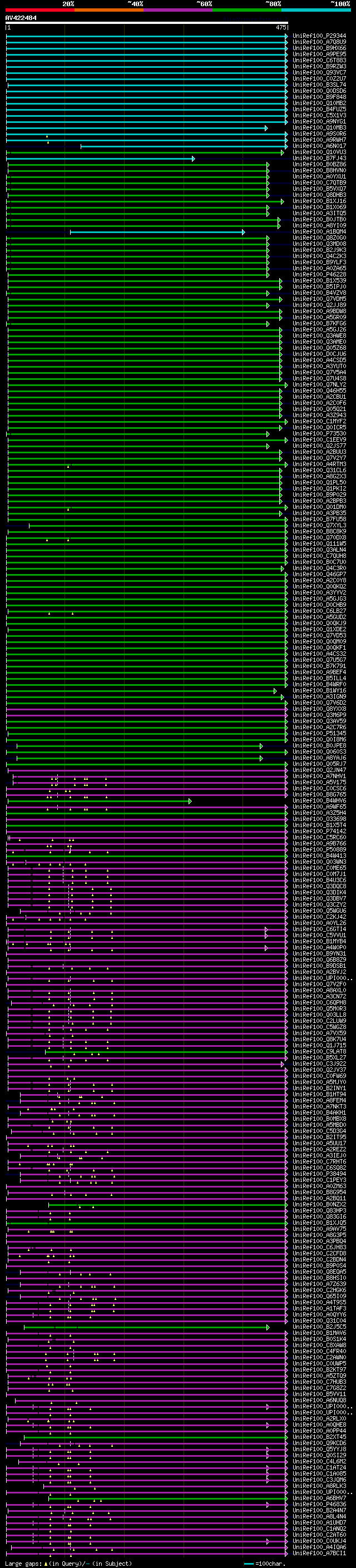Image resolution: width=356 pixels, height=1568 pixels.
Task: Open hit UniRef100_A6NUQ8
Action: point(319,1401)
